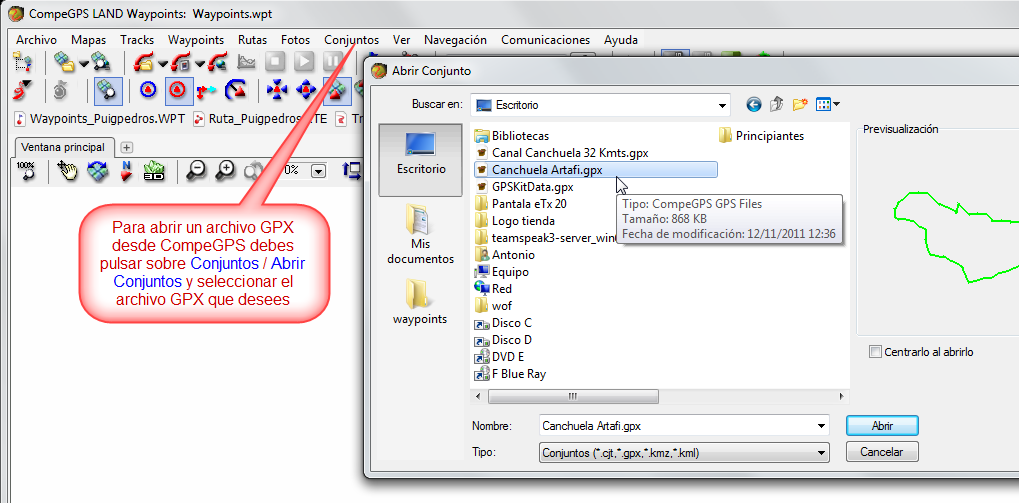Click the rotate map icon
1019x503 pixels.
coord(97,170)
